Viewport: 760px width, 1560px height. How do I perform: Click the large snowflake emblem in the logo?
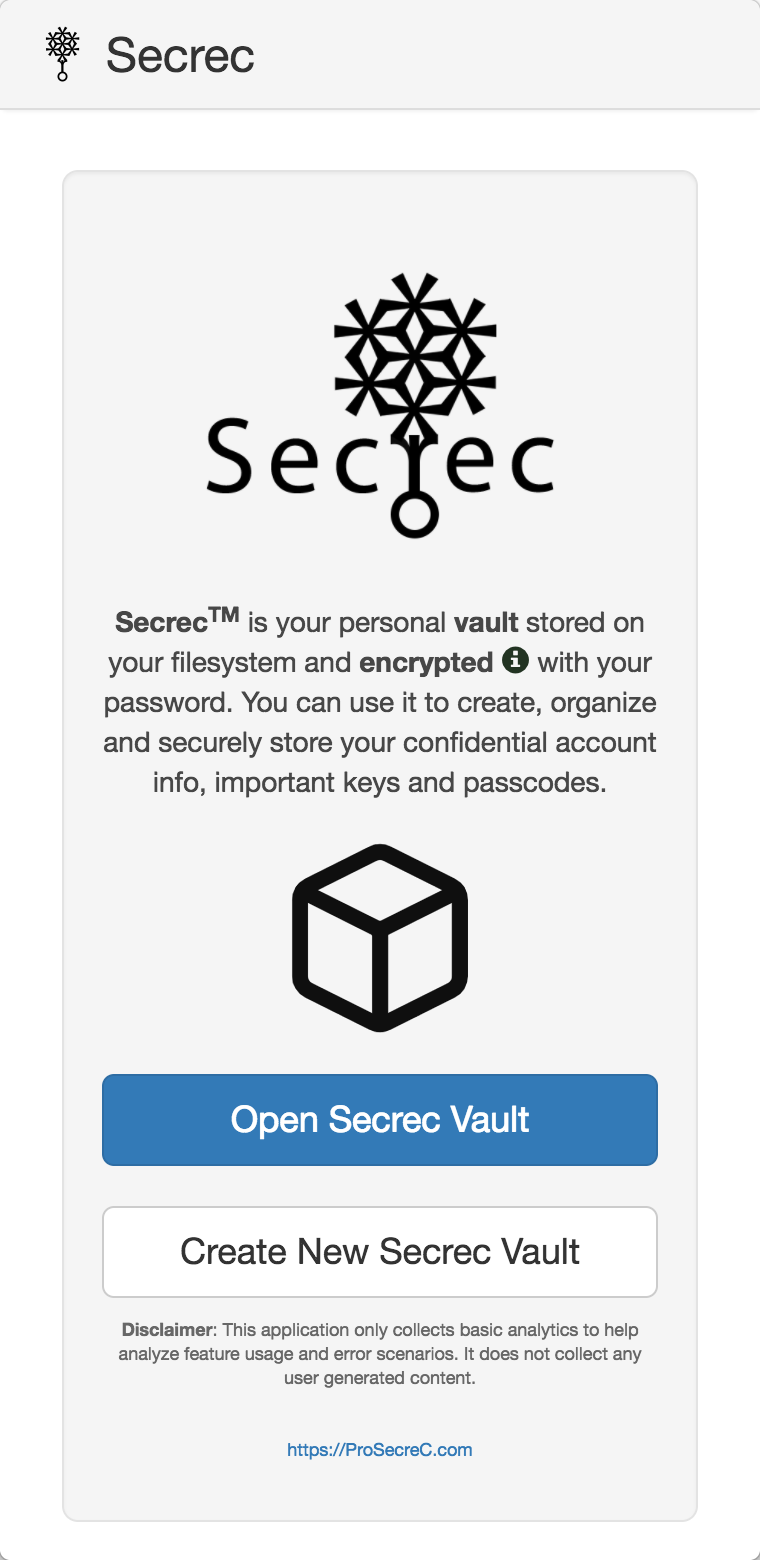click(415, 345)
